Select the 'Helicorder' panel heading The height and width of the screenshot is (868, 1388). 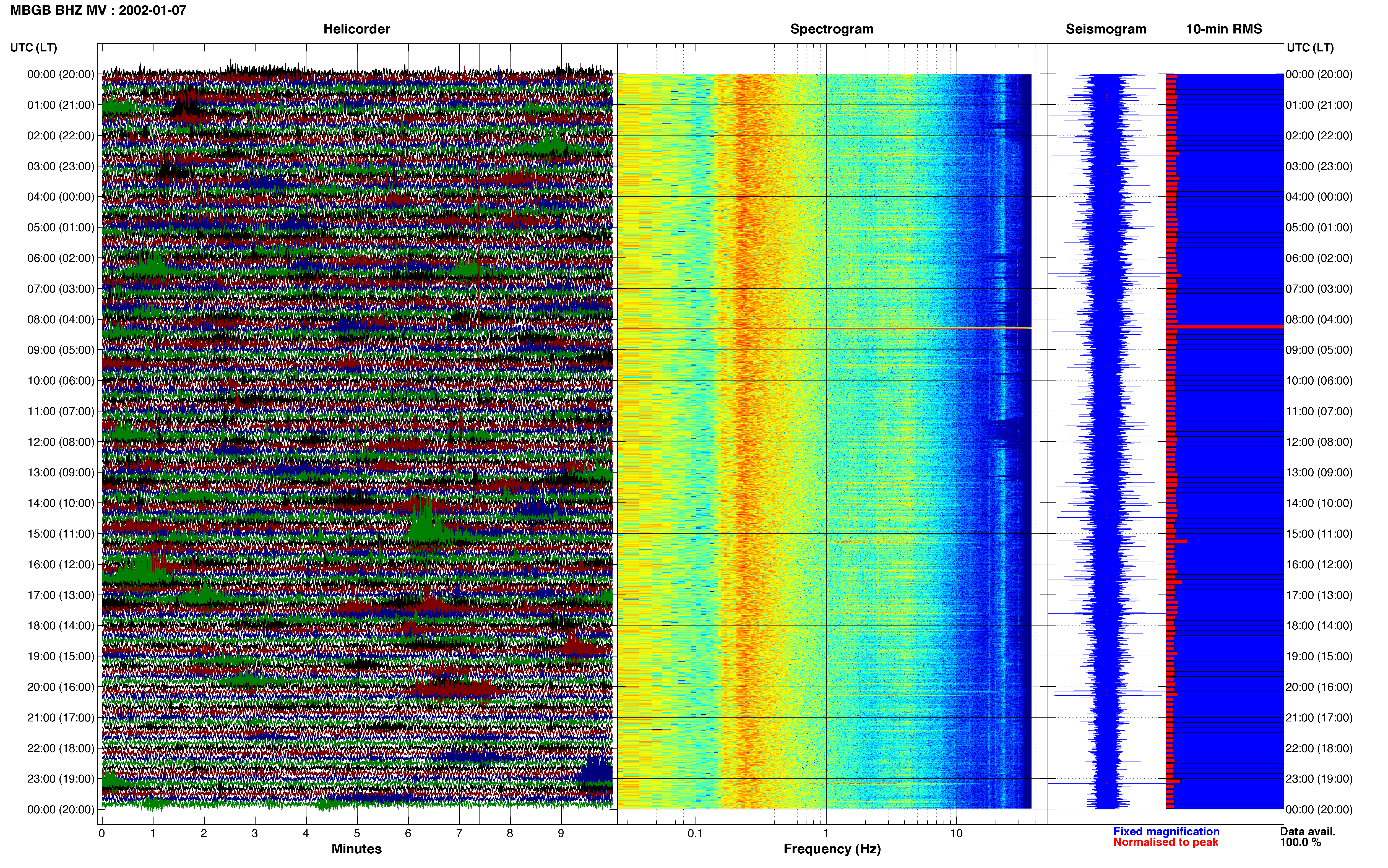point(356,29)
